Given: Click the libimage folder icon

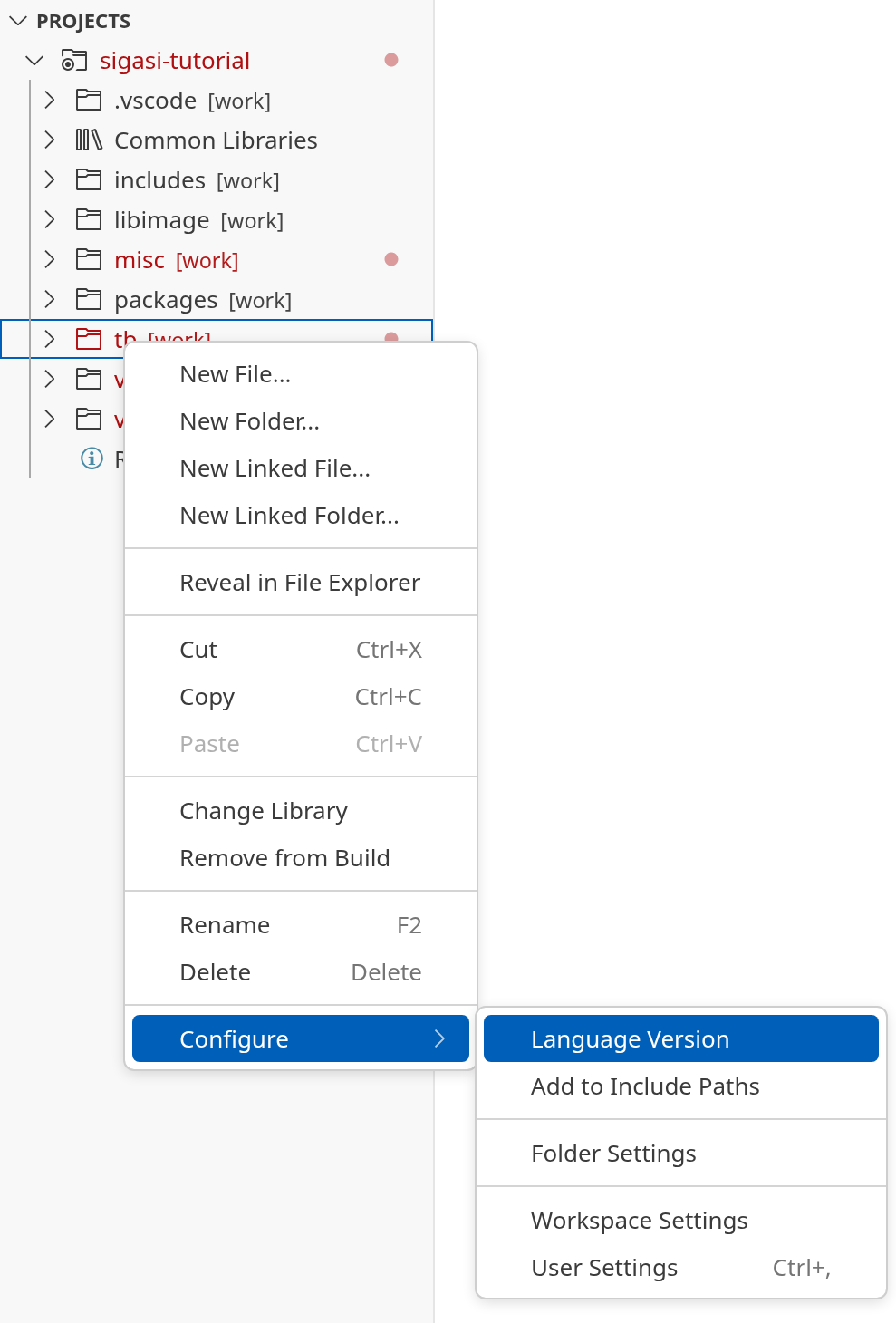Looking at the screenshot, I should (88, 220).
